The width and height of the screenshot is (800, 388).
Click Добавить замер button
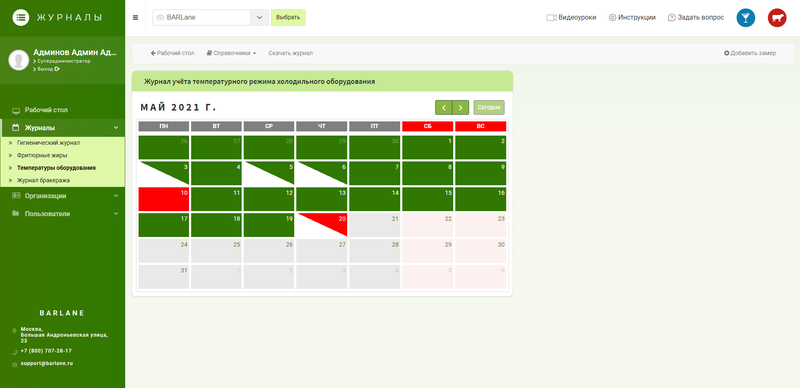[750, 53]
